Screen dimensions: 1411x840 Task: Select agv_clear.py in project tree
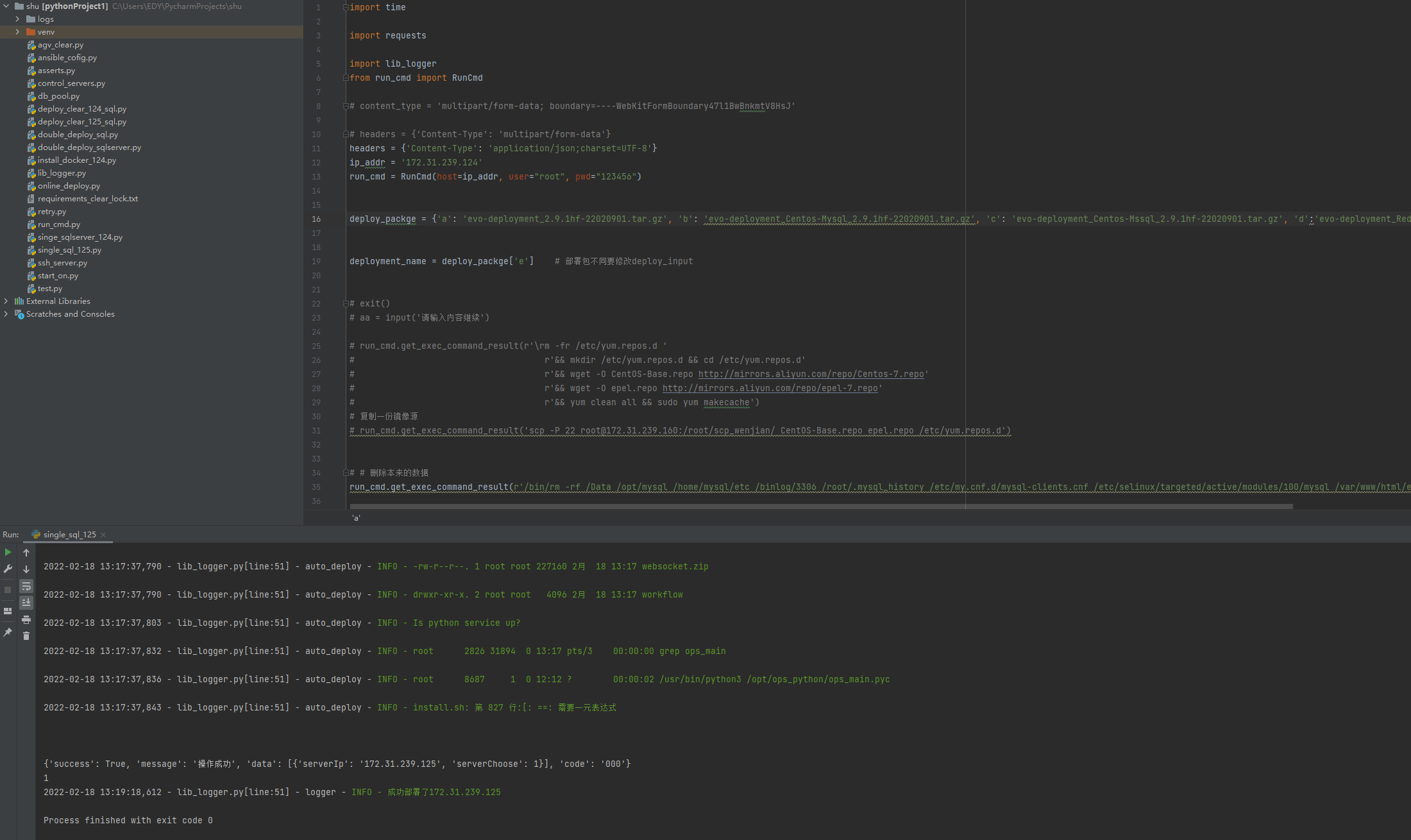click(x=60, y=45)
